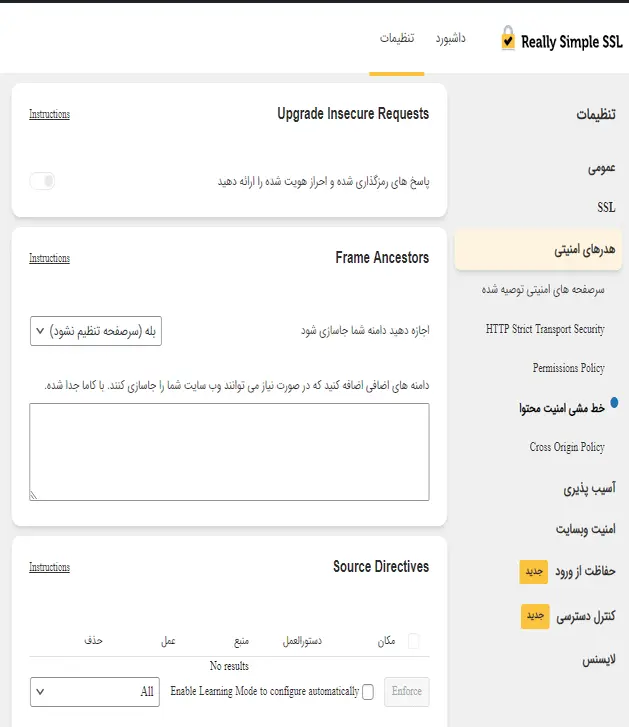Click the chevron arrow of the All dropdown
The image size is (629, 727).
(40, 692)
